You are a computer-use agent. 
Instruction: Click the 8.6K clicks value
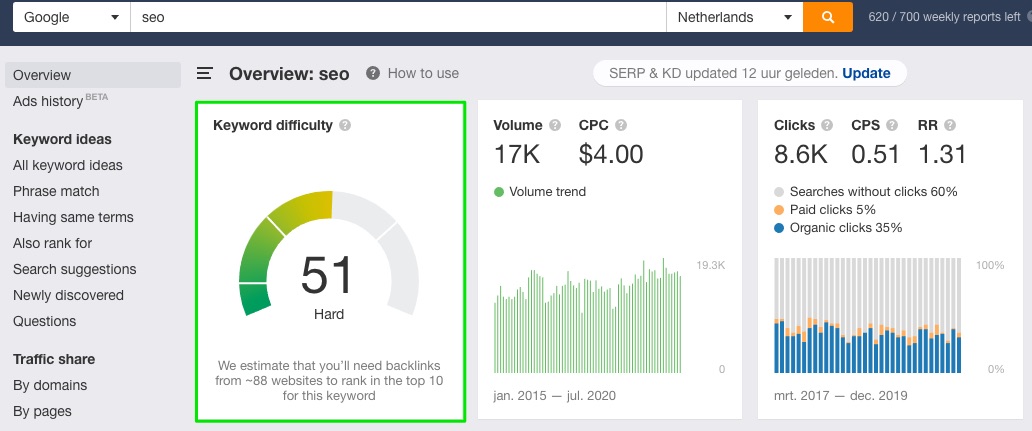(x=801, y=154)
